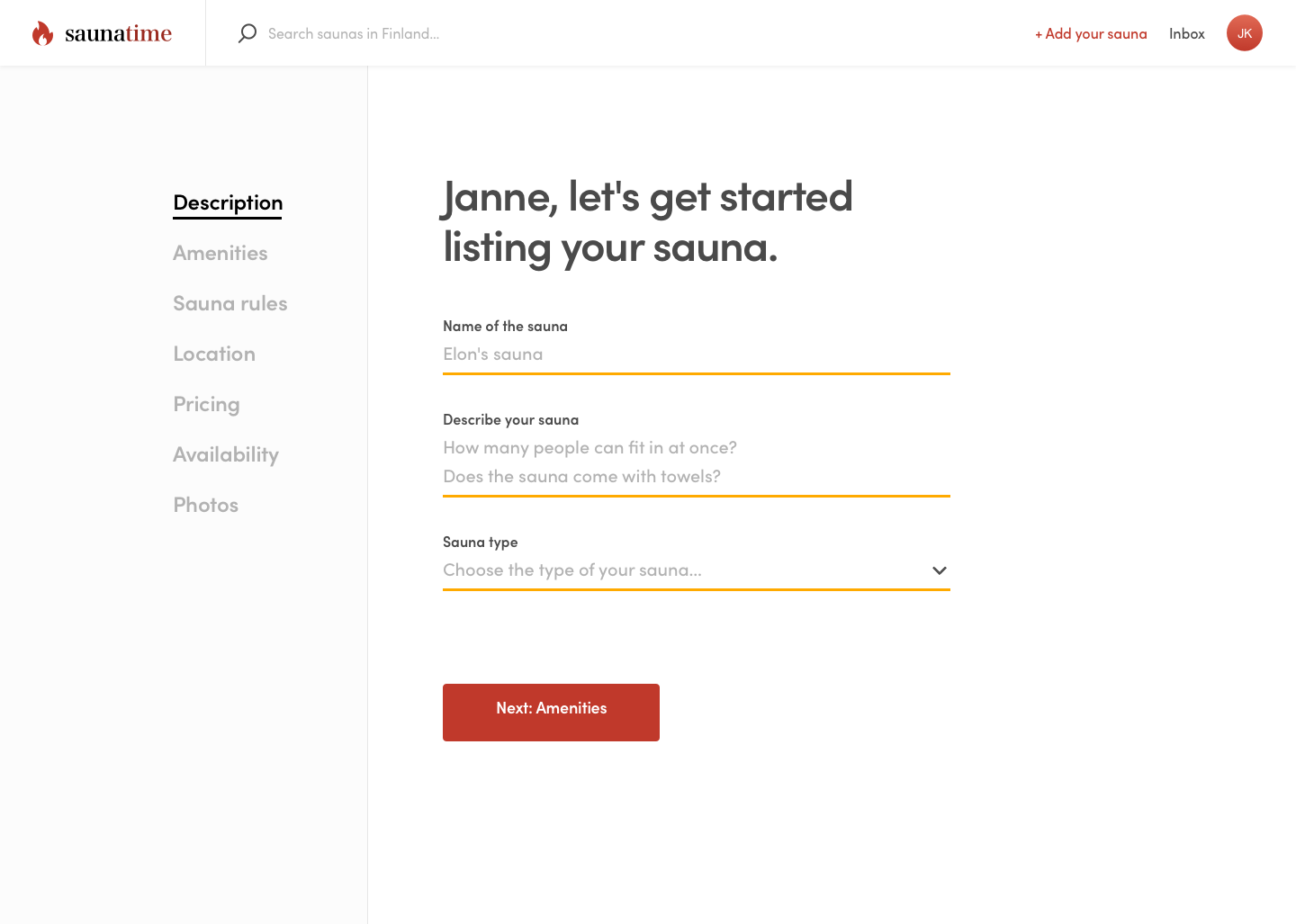Open the Location tab
Viewport: 1296px width, 924px height.
coord(214,354)
